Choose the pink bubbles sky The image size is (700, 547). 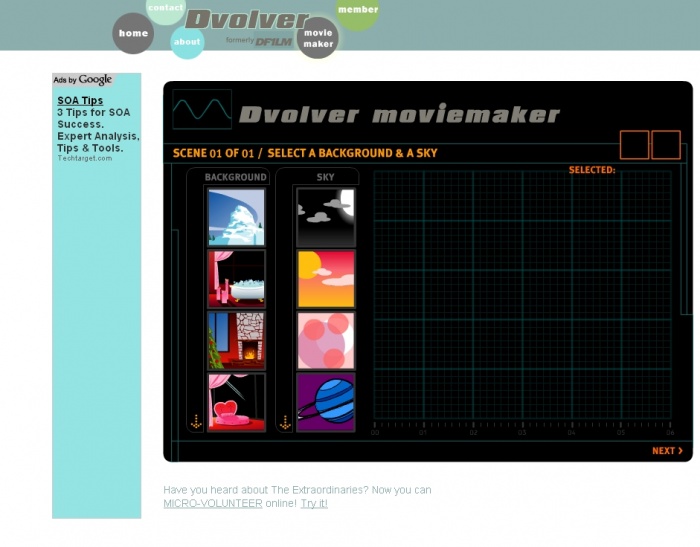click(326, 341)
